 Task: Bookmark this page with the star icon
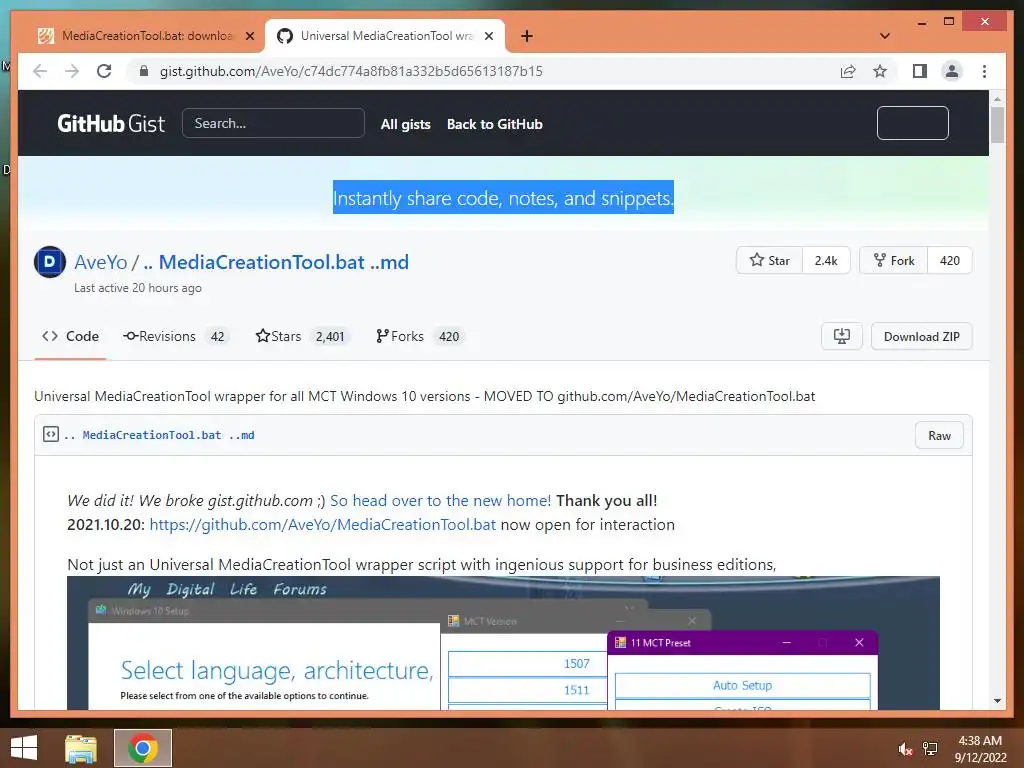880,71
